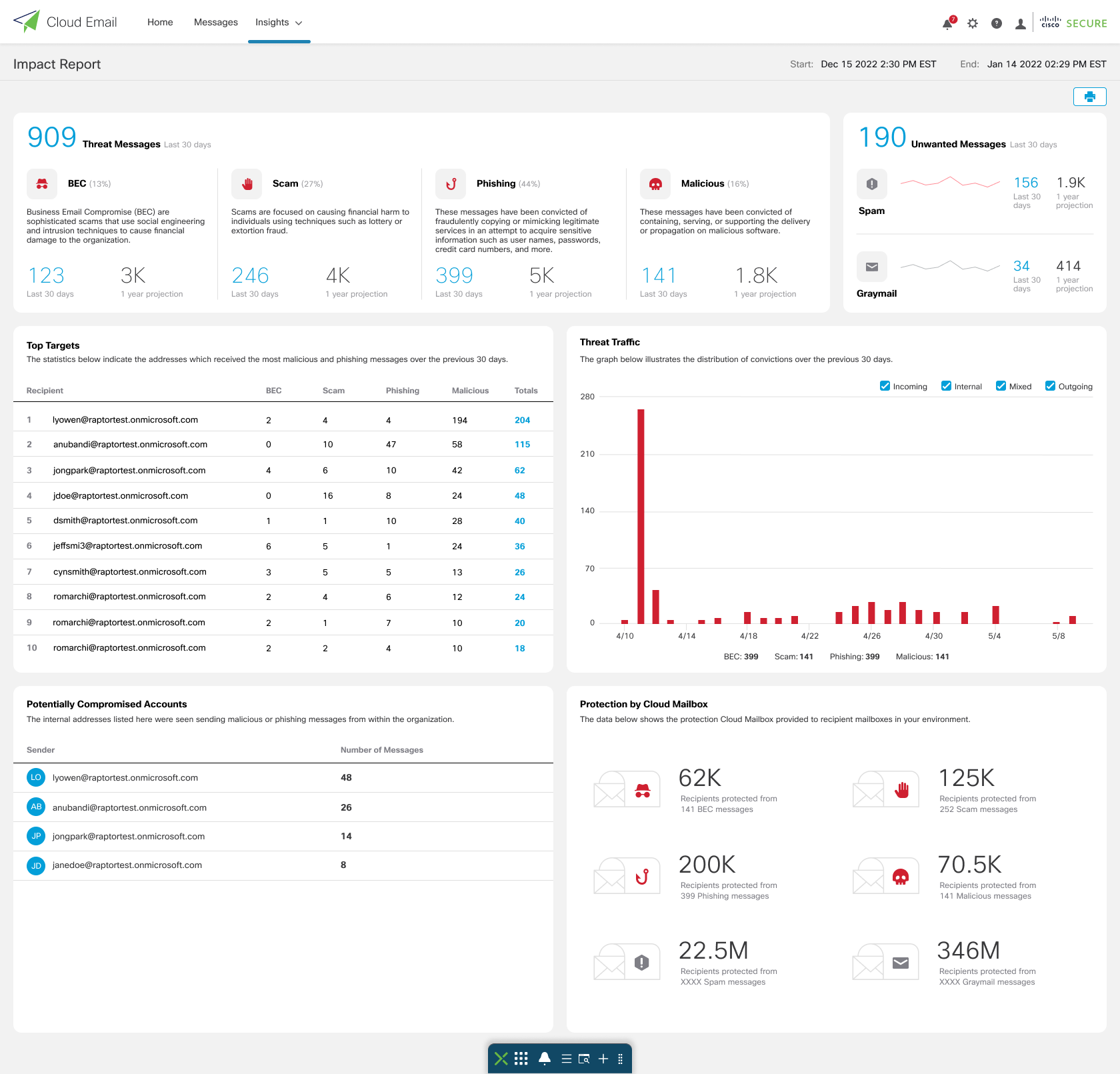
Task: Click the LO avatar for lyowen sender
Action: pos(36,777)
